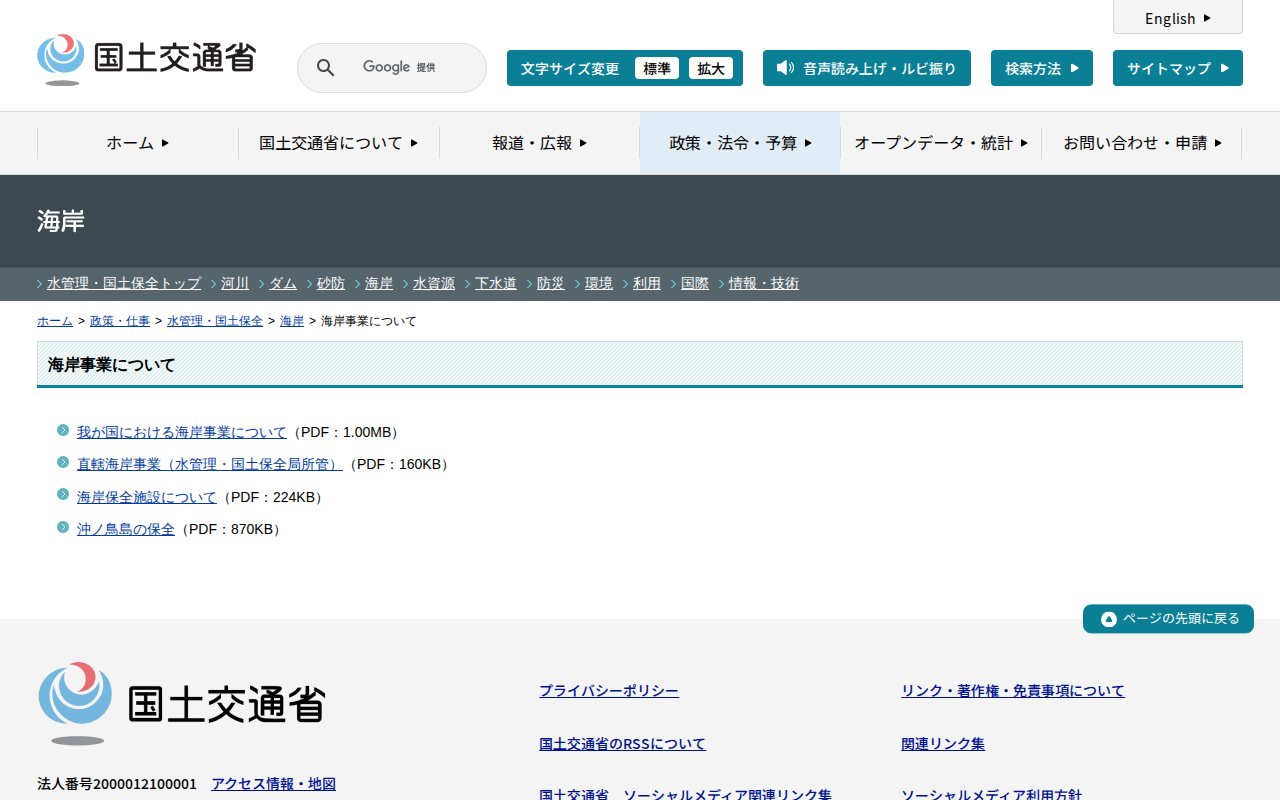Click bullet icon beside 我が国における海岸事業について
The width and height of the screenshot is (1280, 800).
pos(63,430)
